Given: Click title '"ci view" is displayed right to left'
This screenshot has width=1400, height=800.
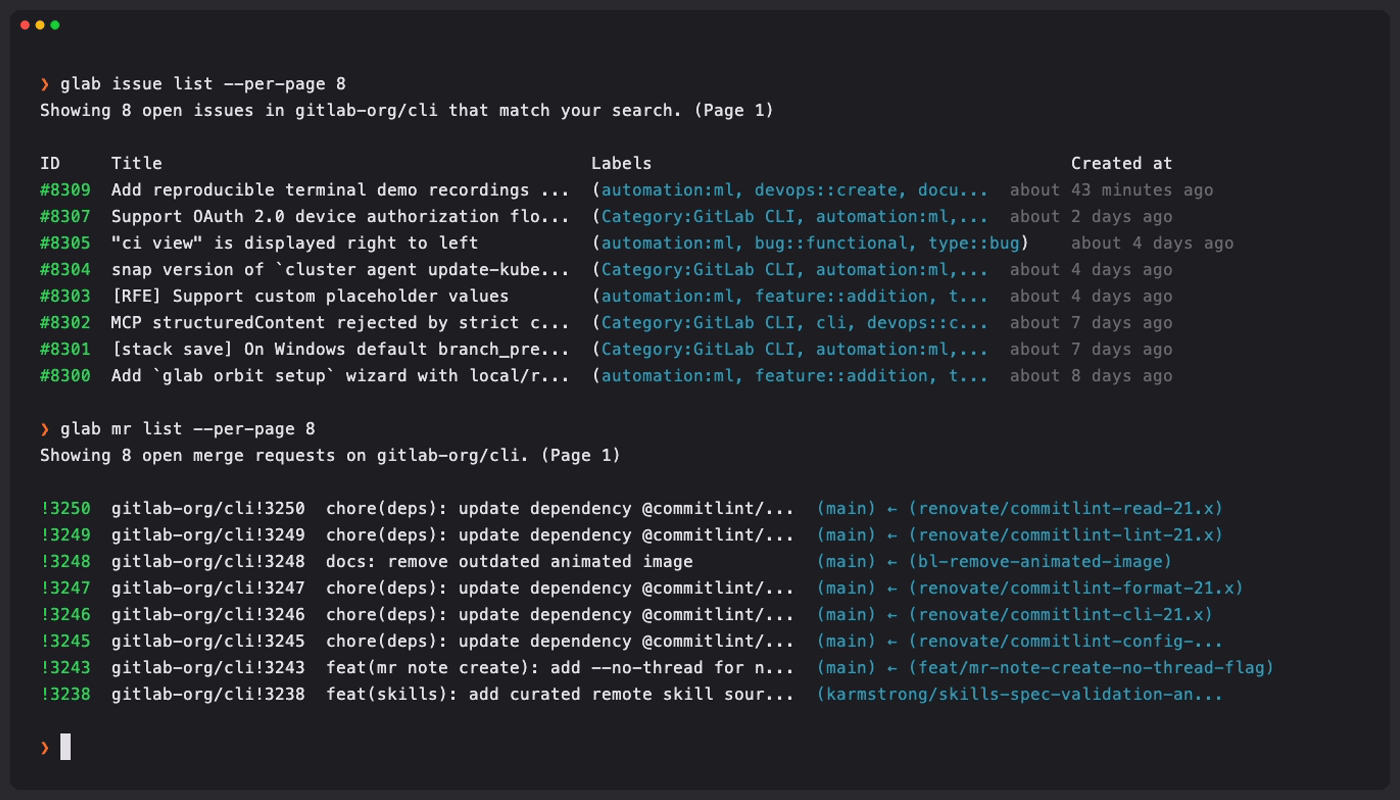Looking at the screenshot, I should (x=295, y=243).
